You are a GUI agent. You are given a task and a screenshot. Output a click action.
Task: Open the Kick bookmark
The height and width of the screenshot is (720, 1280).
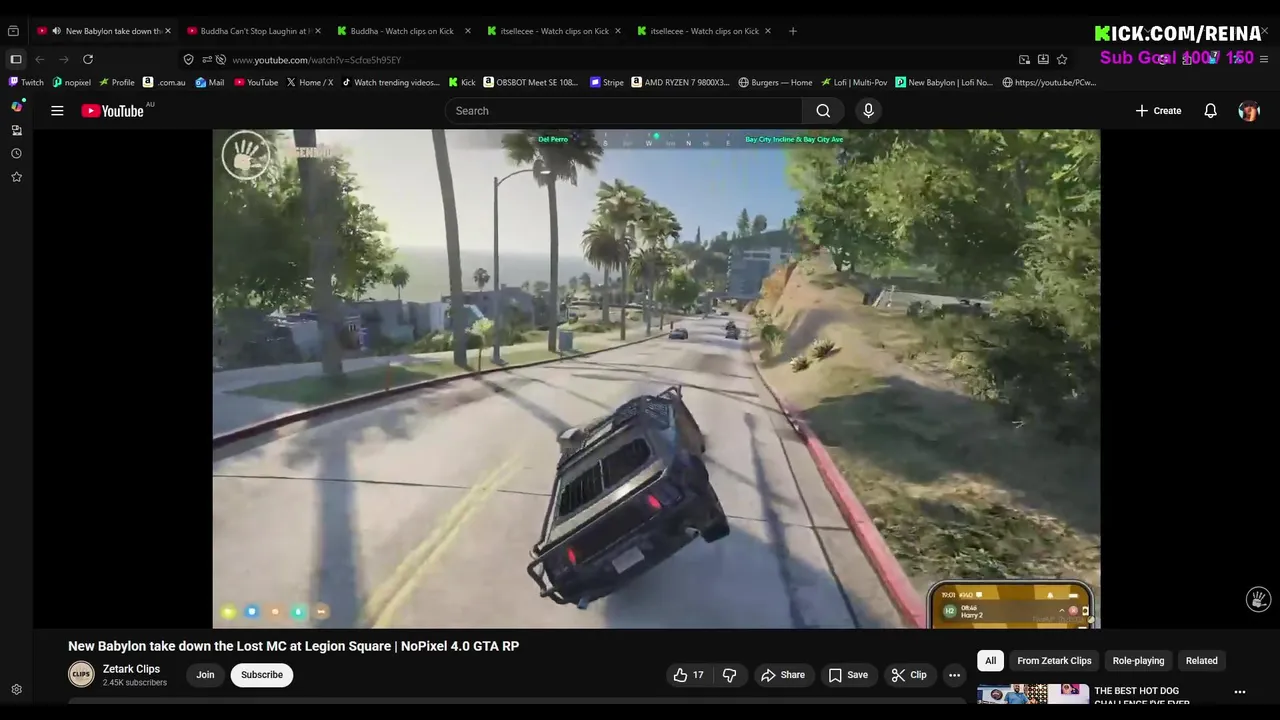pos(461,82)
